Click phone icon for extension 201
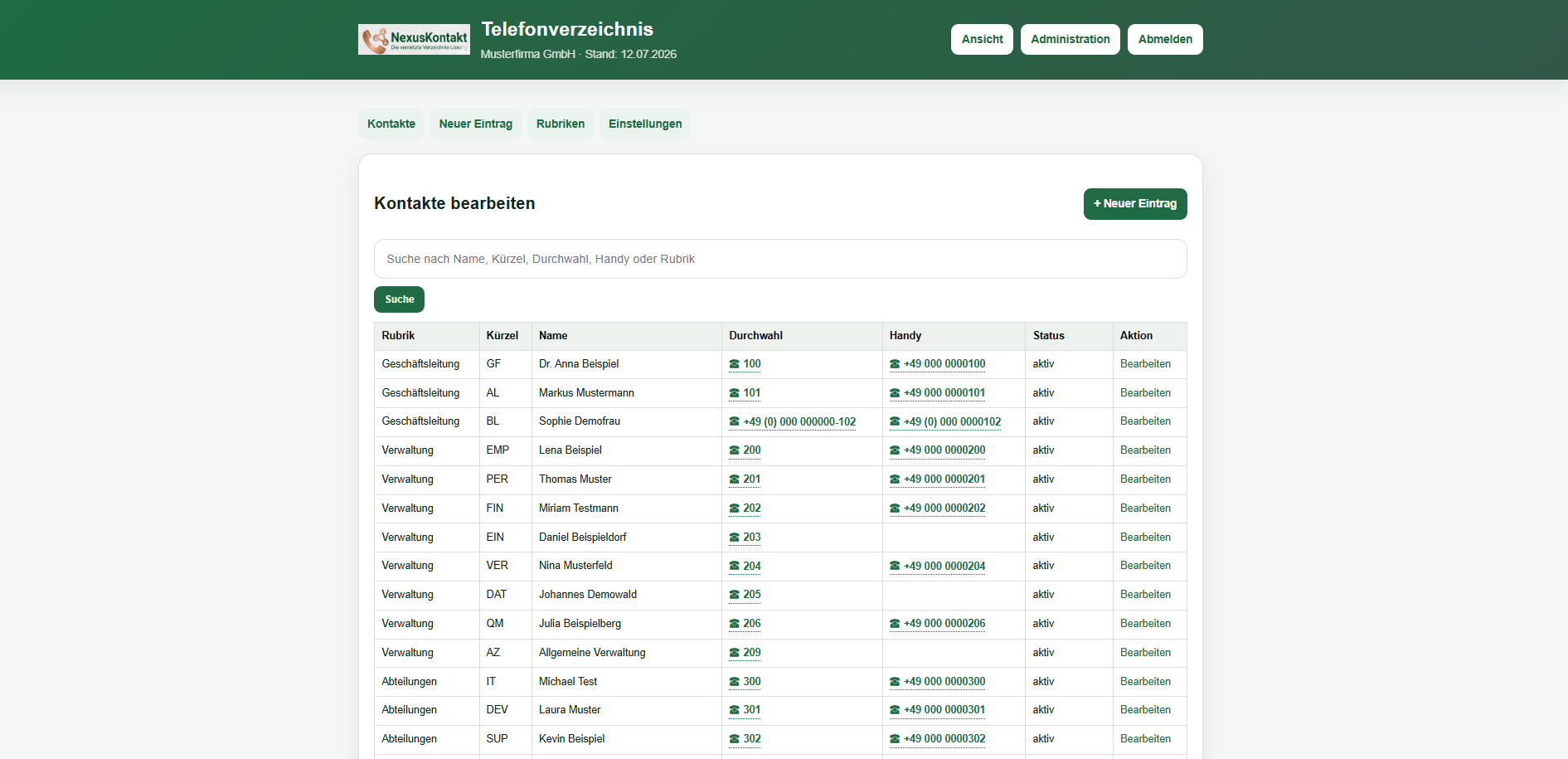 pos(734,479)
